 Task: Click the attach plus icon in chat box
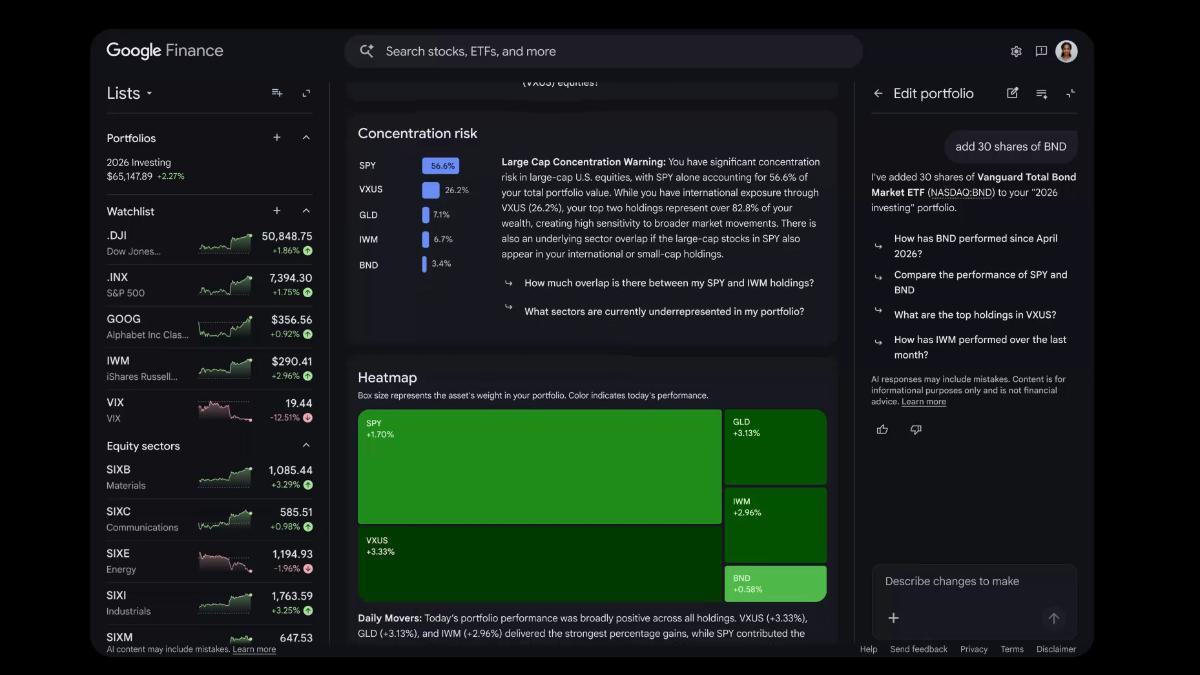(x=894, y=618)
